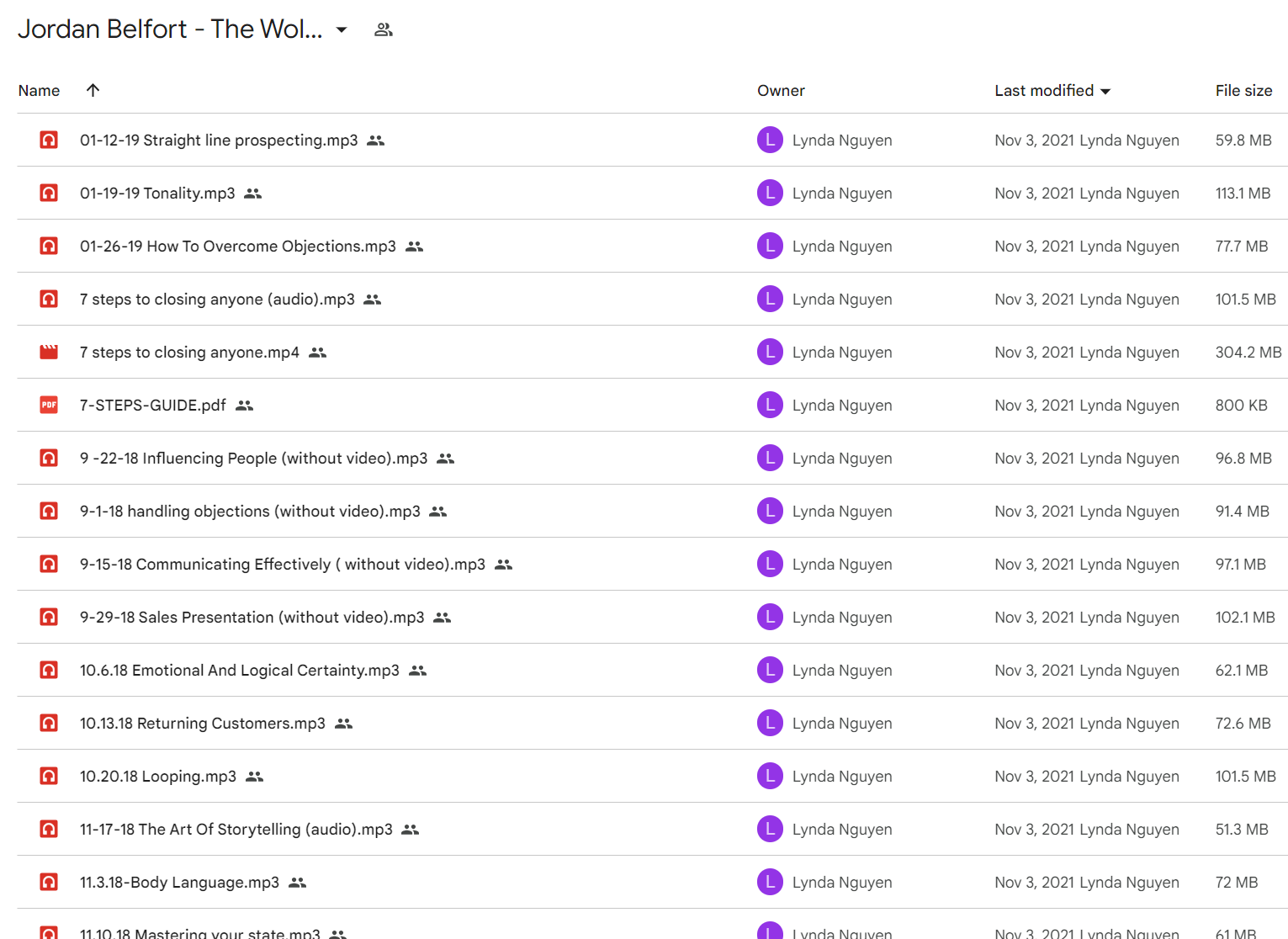Screen dimensions: 1288x939
Task: Click modified date in 7 steps closing anyone.mp4 row
Action: click(x=1087, y=352)
